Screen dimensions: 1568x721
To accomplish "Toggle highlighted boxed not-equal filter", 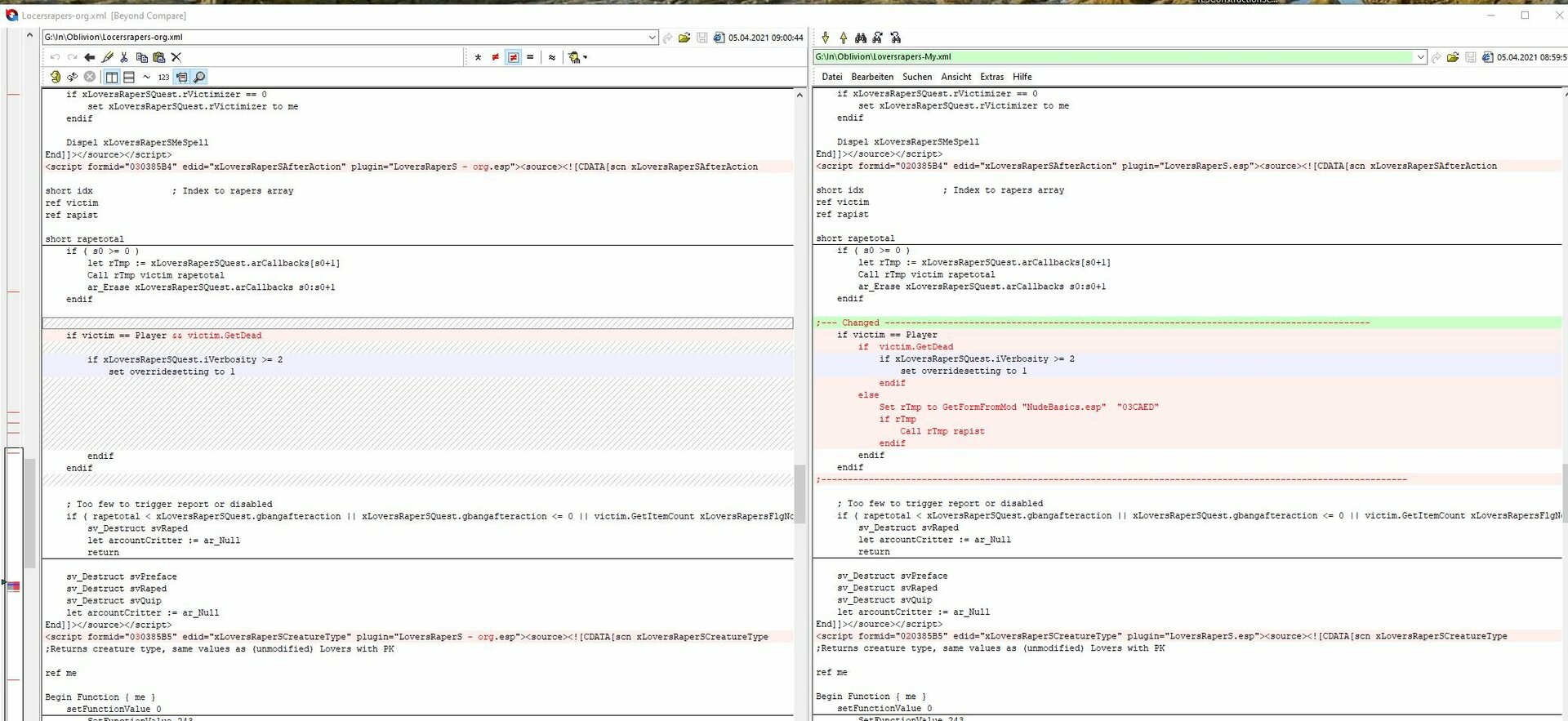I will click(513, 57).
